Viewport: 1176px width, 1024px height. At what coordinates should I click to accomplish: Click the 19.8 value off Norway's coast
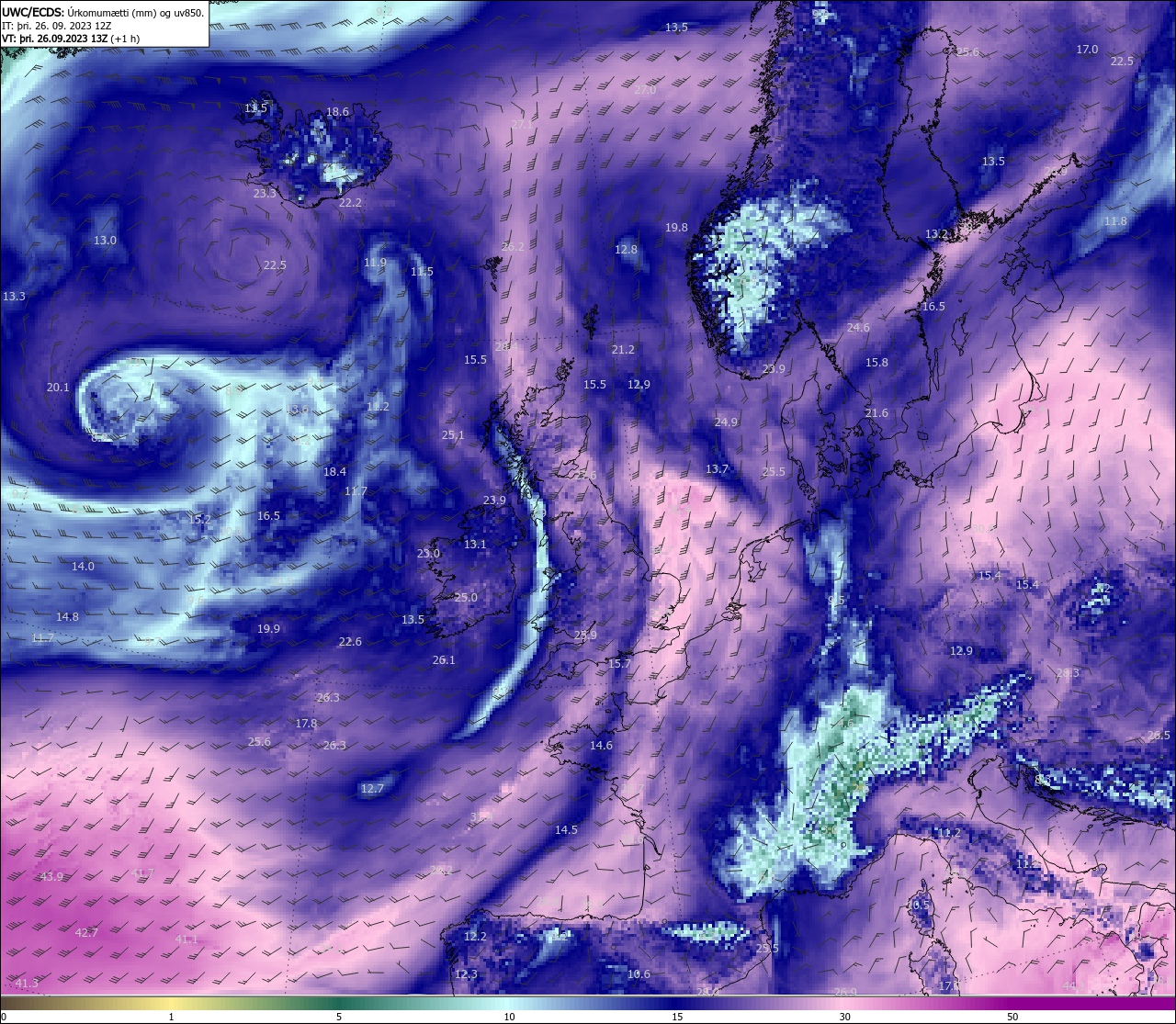tap(677, 227)
